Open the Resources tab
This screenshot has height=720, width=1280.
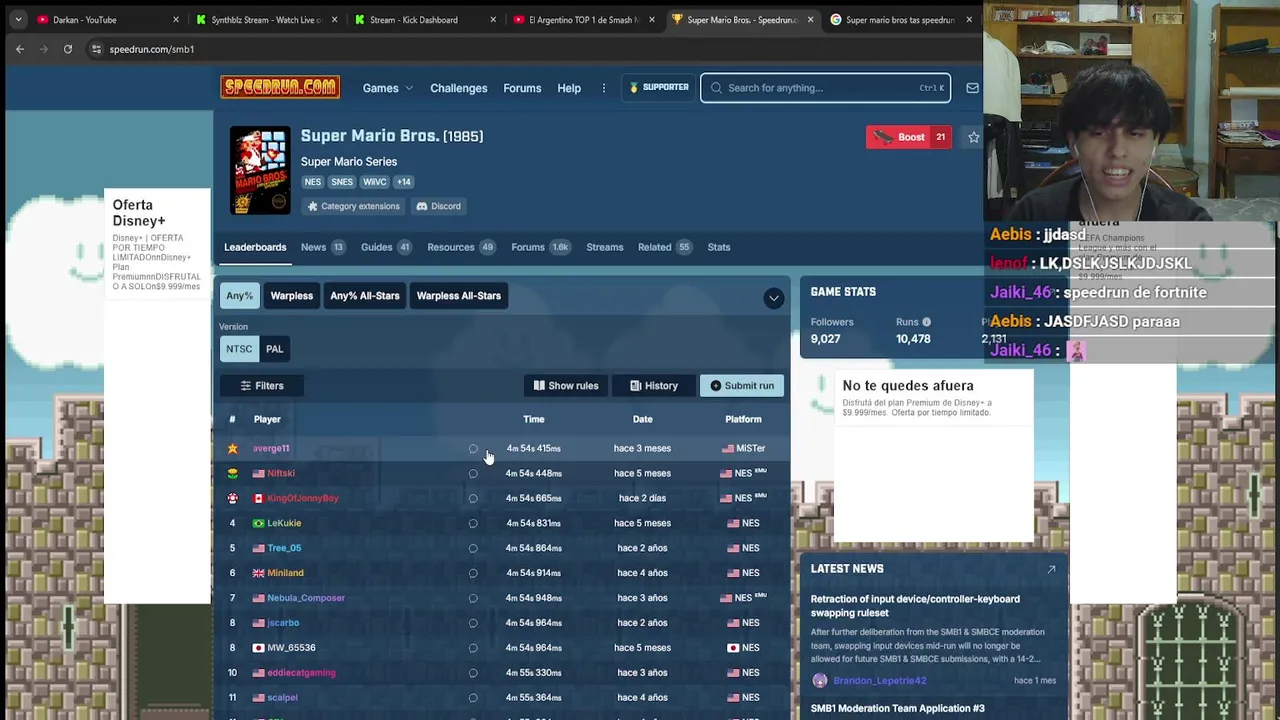click(461, 247)
